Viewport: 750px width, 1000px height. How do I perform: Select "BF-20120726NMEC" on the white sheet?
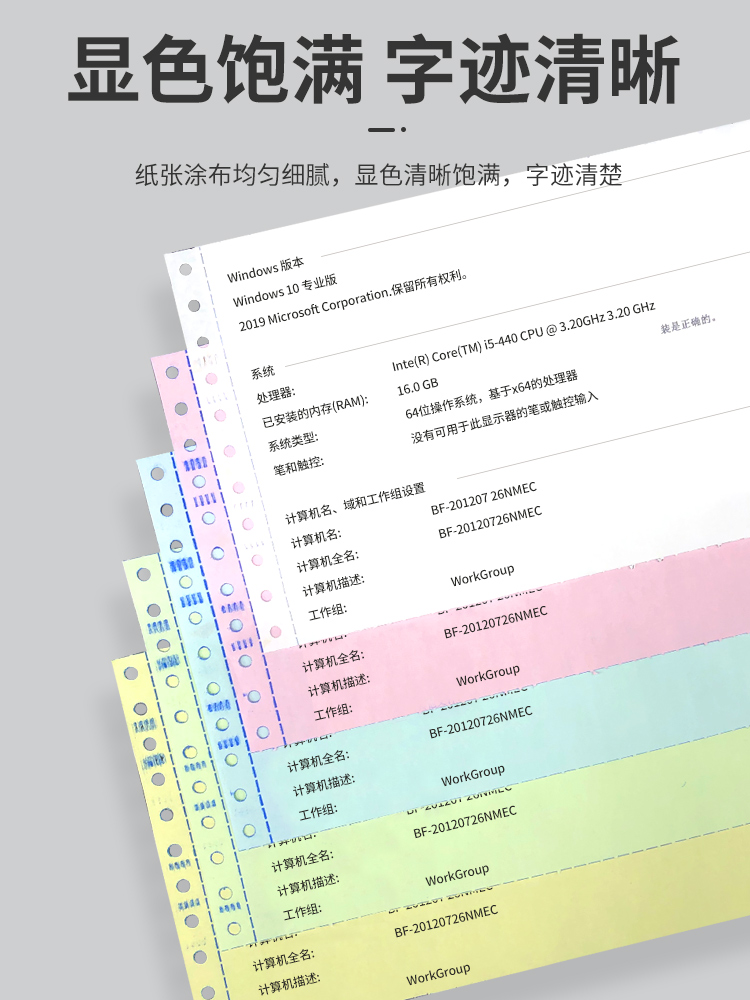click(x=490, y=522)
